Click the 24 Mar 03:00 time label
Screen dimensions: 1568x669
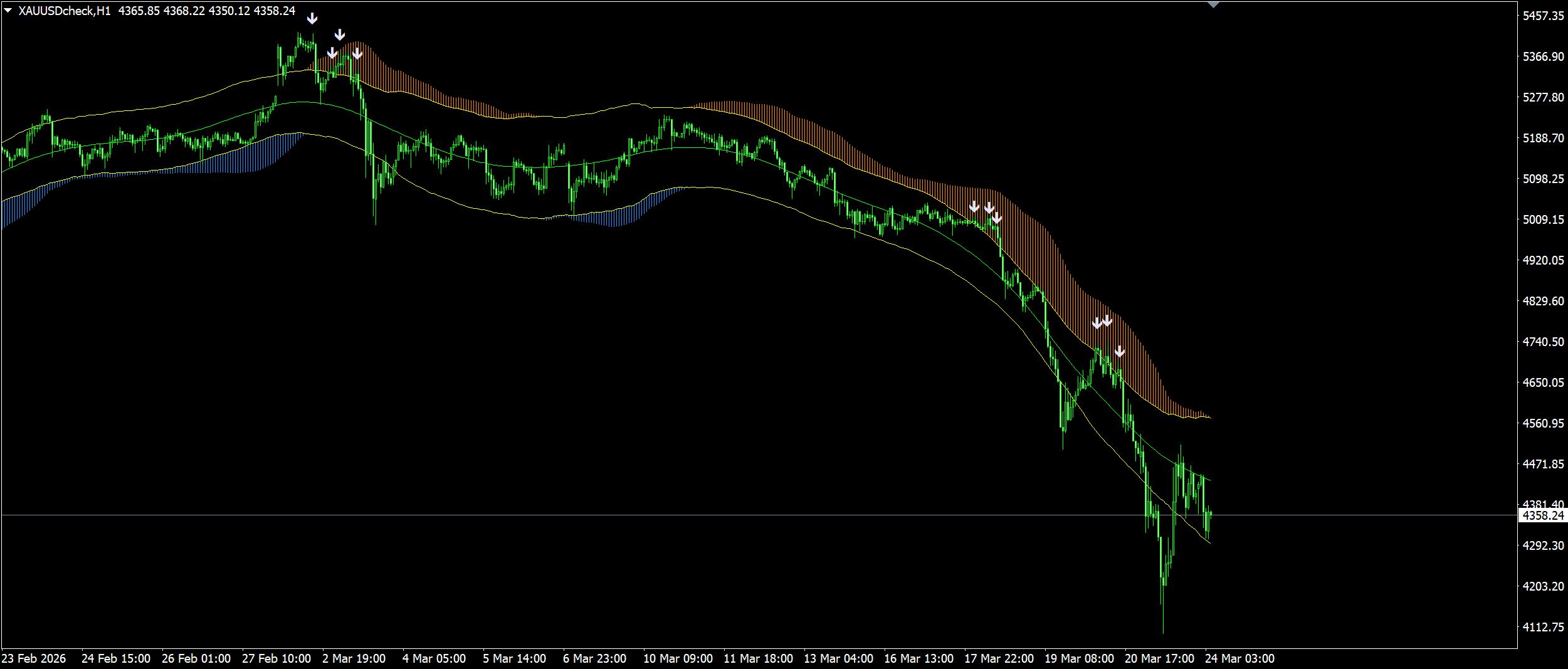pos(1239,659)
